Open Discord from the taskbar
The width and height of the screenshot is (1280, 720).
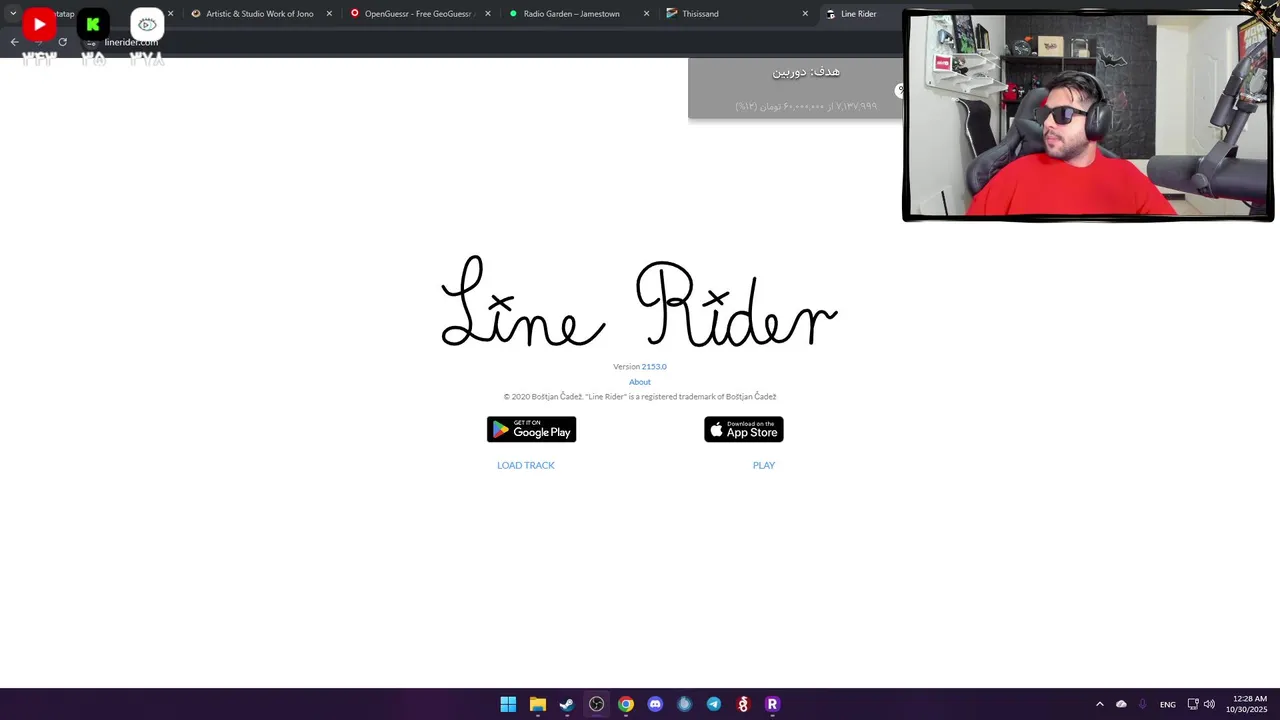(x=655, y=704)
